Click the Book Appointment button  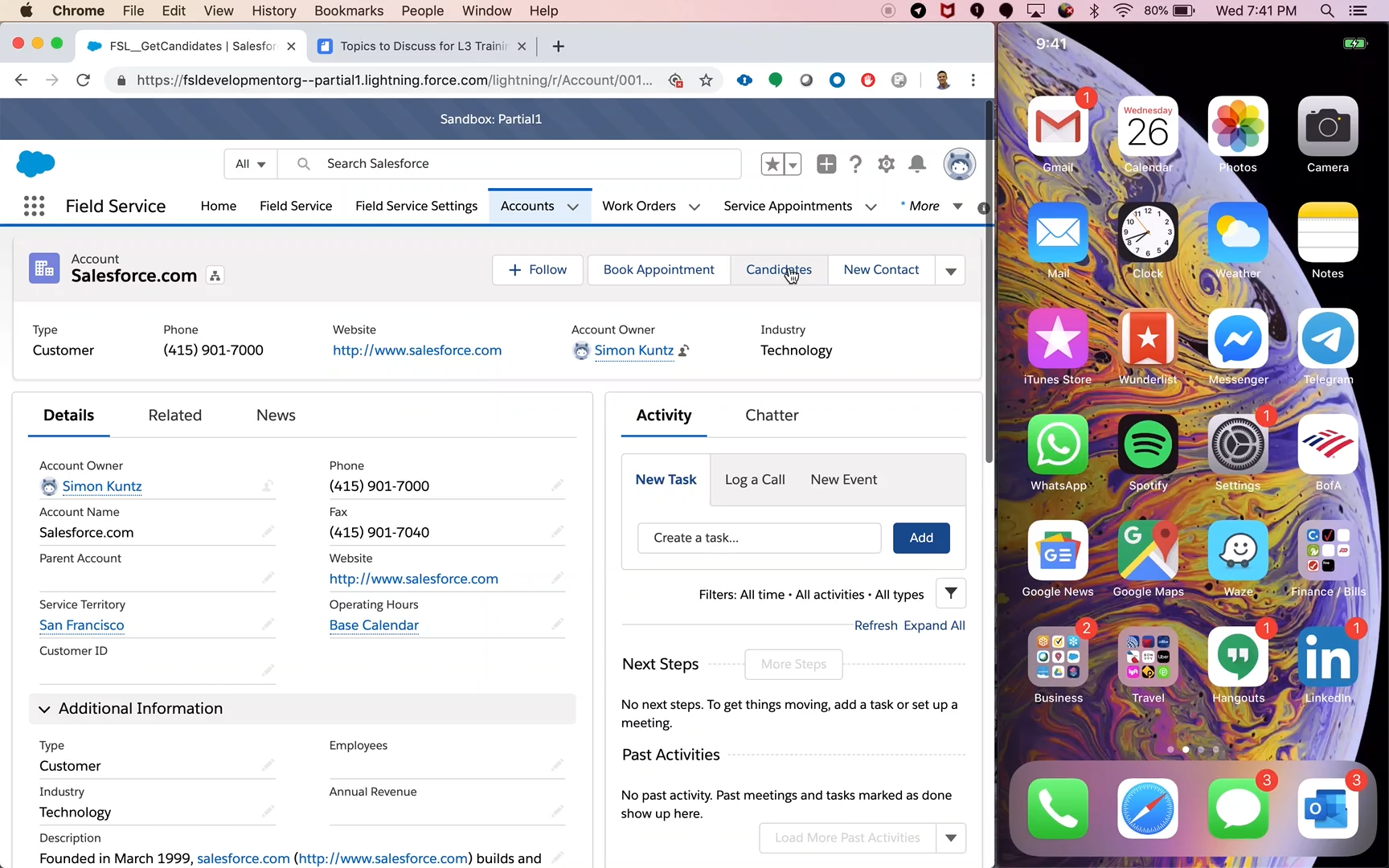click(x=658, y=270)
